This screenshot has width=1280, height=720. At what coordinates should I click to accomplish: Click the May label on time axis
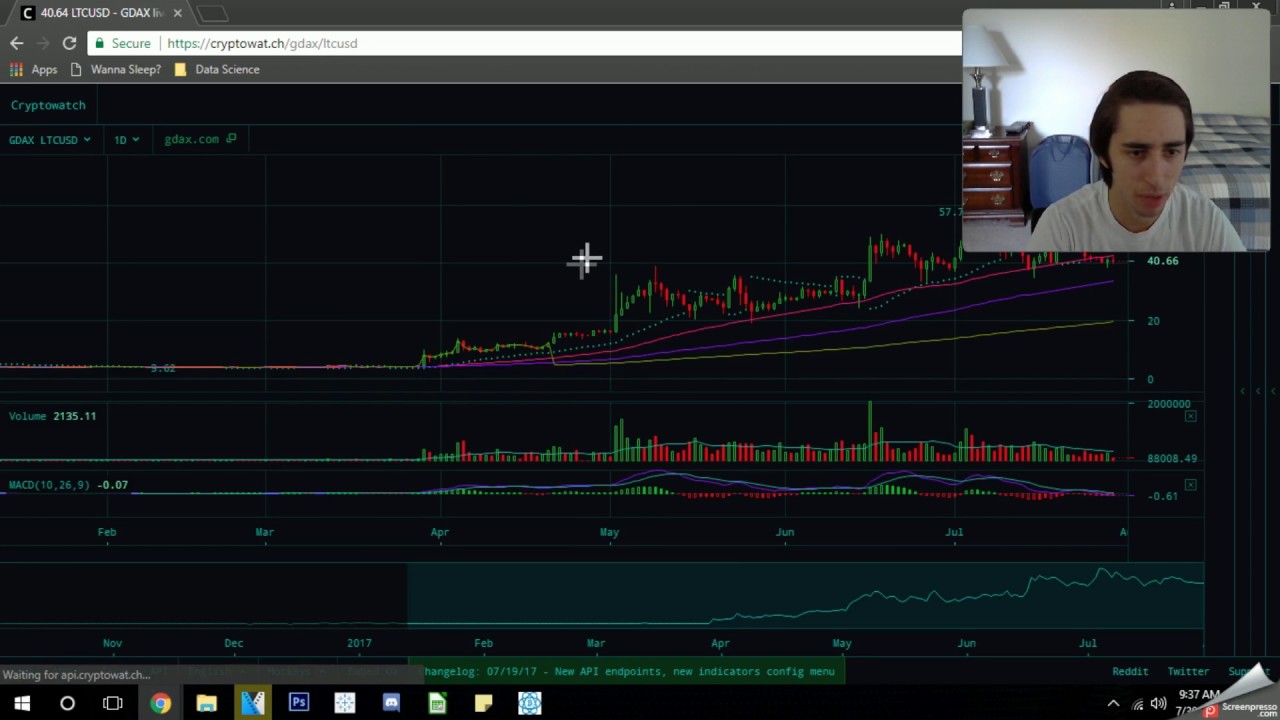[609, 532]
